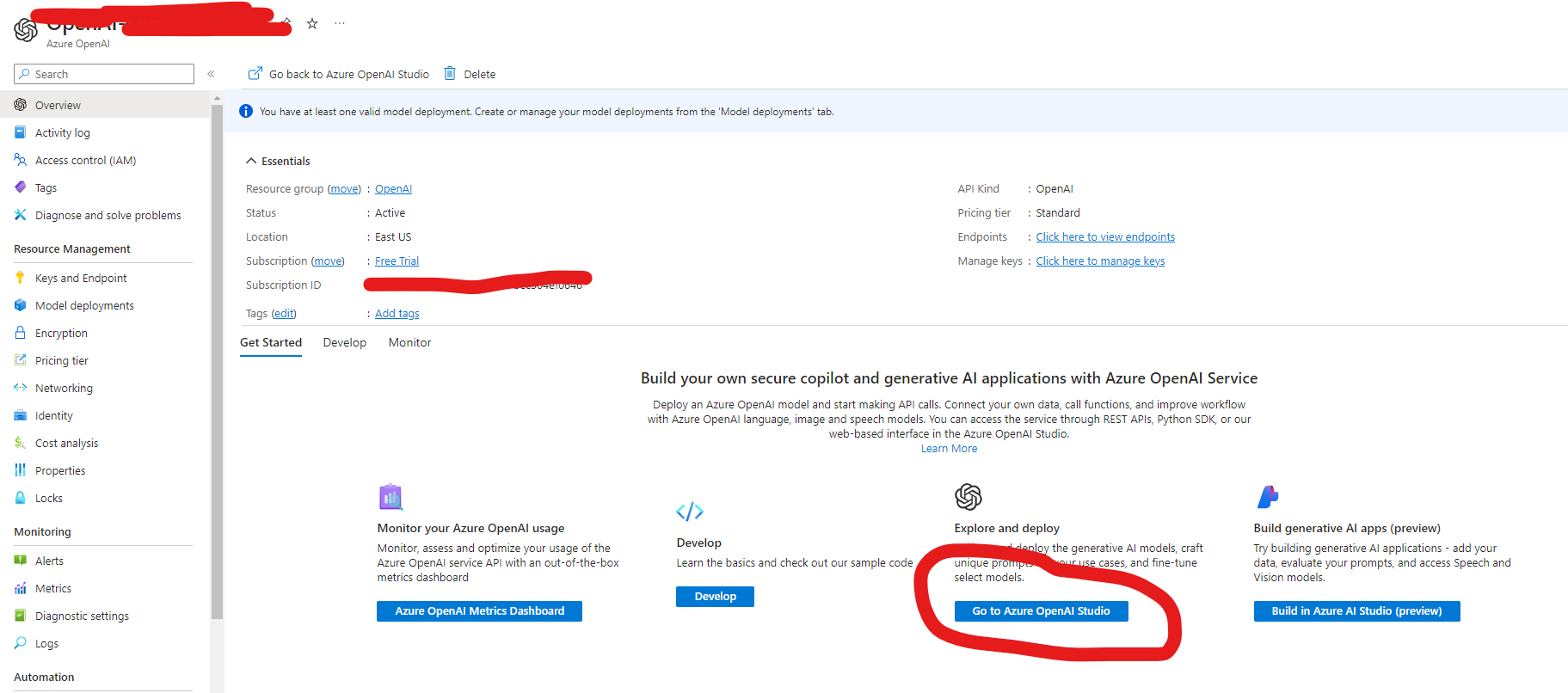Switch to the Monitor tab
This screenshot has width=1568, height=693.
[409, 342]
